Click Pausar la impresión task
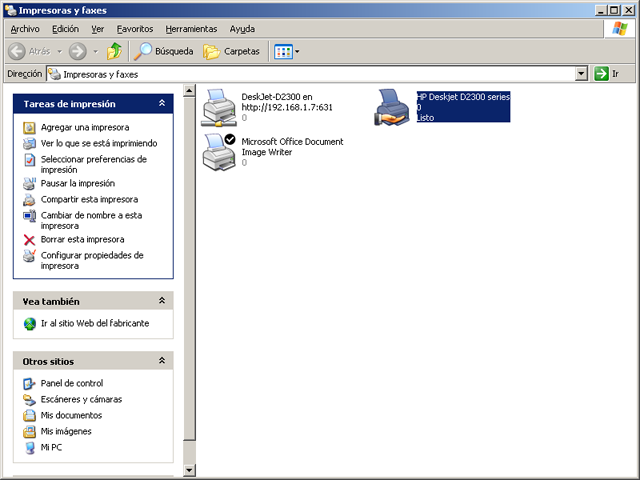The image size is (640, 480). click(x=77, y=184)
